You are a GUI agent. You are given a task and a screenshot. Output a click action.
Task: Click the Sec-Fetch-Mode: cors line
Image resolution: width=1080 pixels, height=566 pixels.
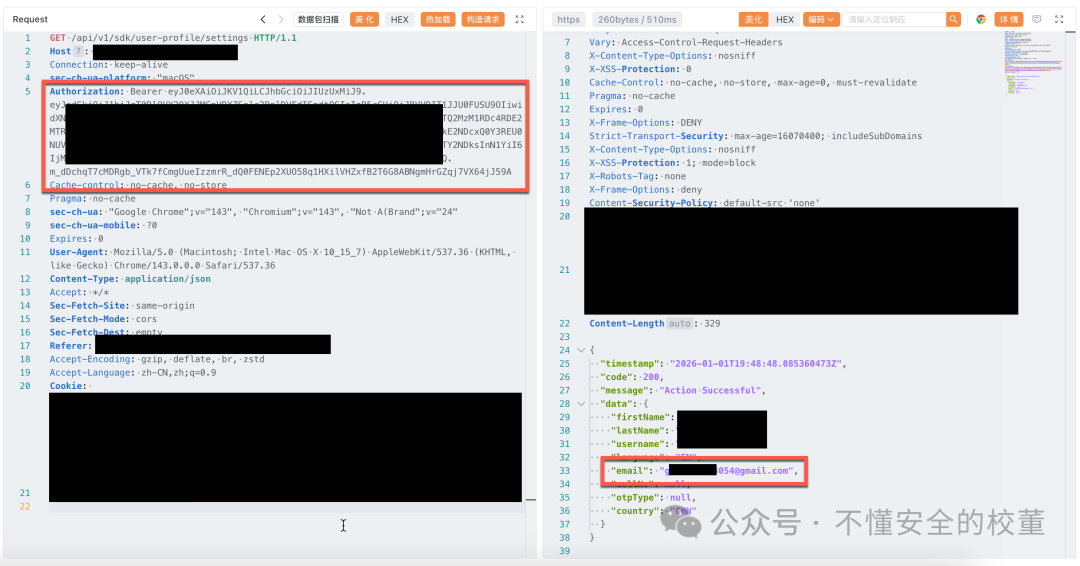103,319
